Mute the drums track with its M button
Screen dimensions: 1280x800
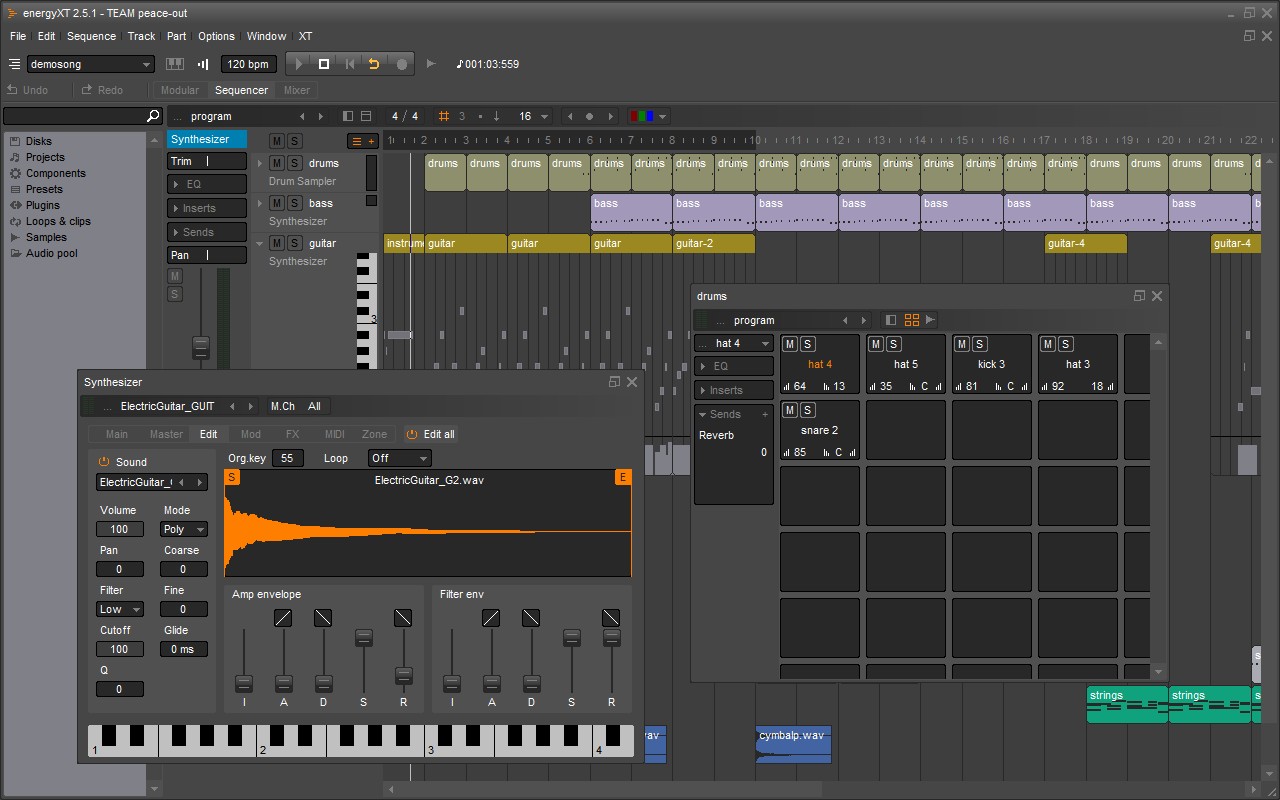point(277,164)
